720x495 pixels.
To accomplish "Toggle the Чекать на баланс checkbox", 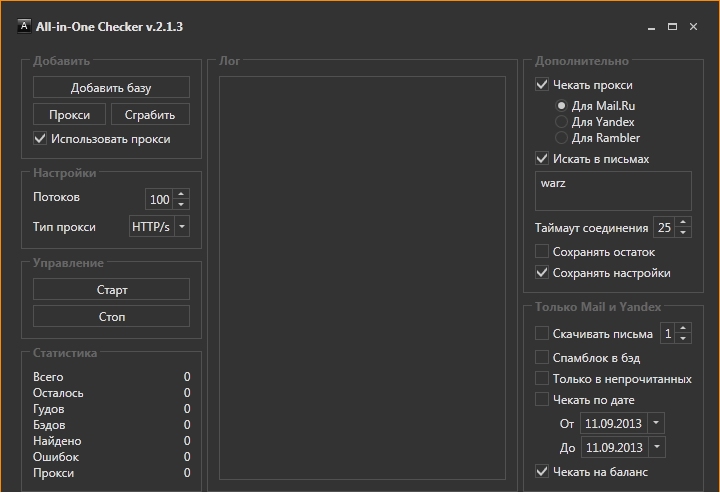I will 542,471.
